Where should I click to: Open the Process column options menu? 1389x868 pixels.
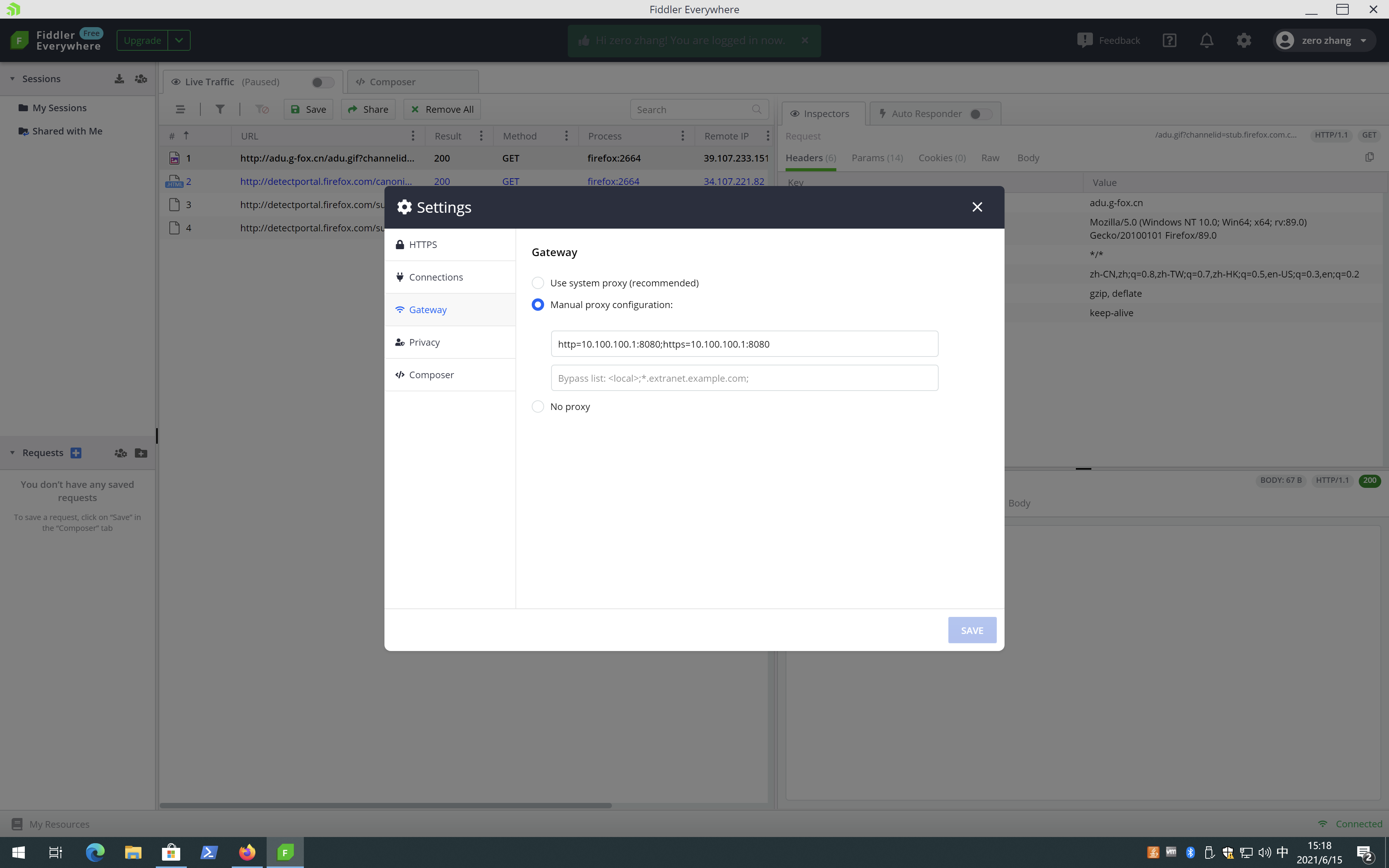[682, 136]
